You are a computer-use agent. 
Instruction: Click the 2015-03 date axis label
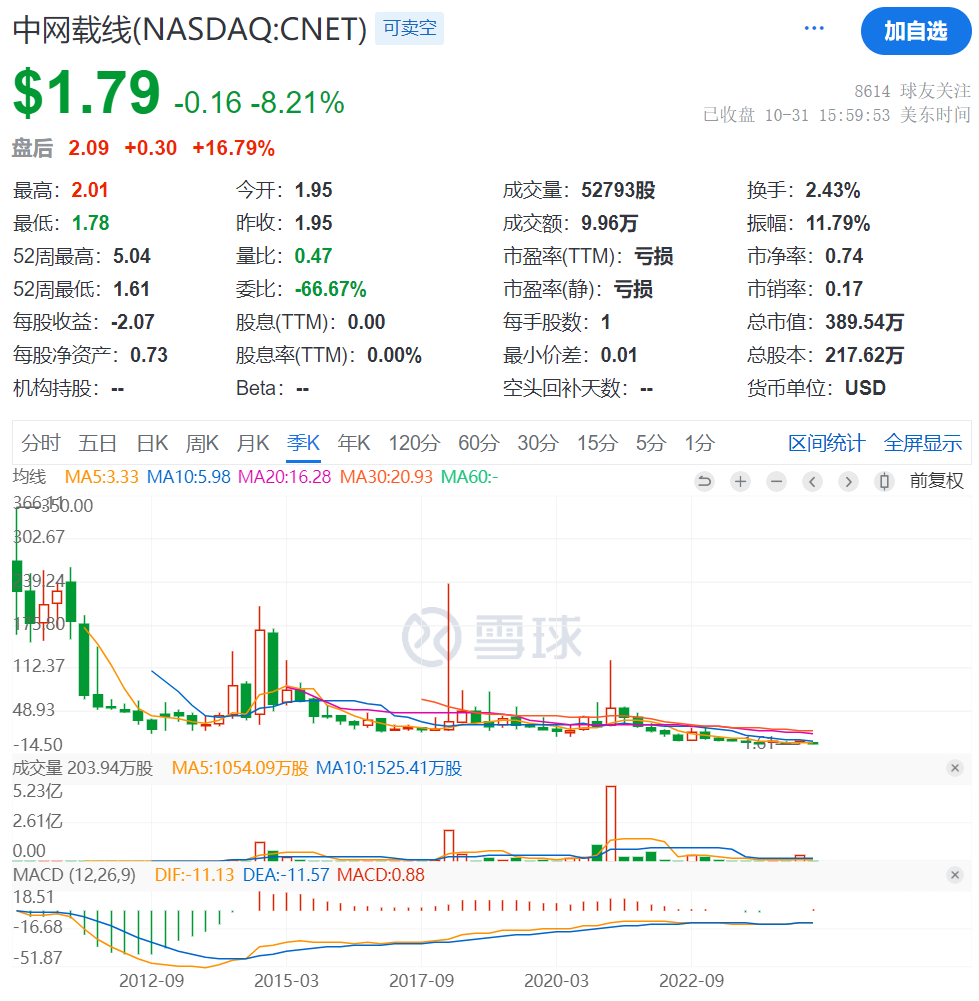[x=287, y=981]
